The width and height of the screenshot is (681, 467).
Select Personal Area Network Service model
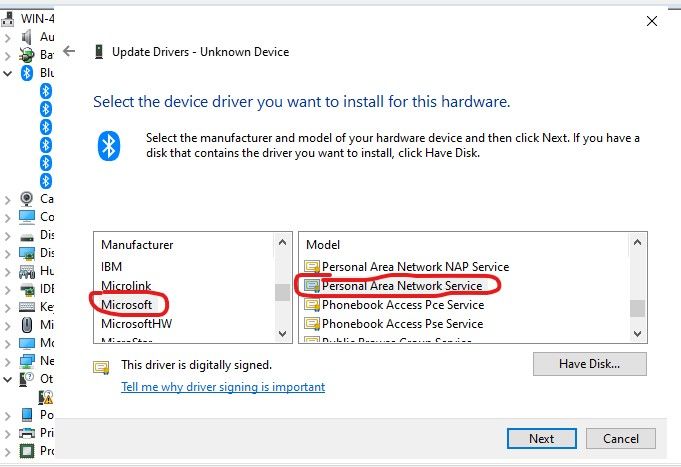(402, 286)
